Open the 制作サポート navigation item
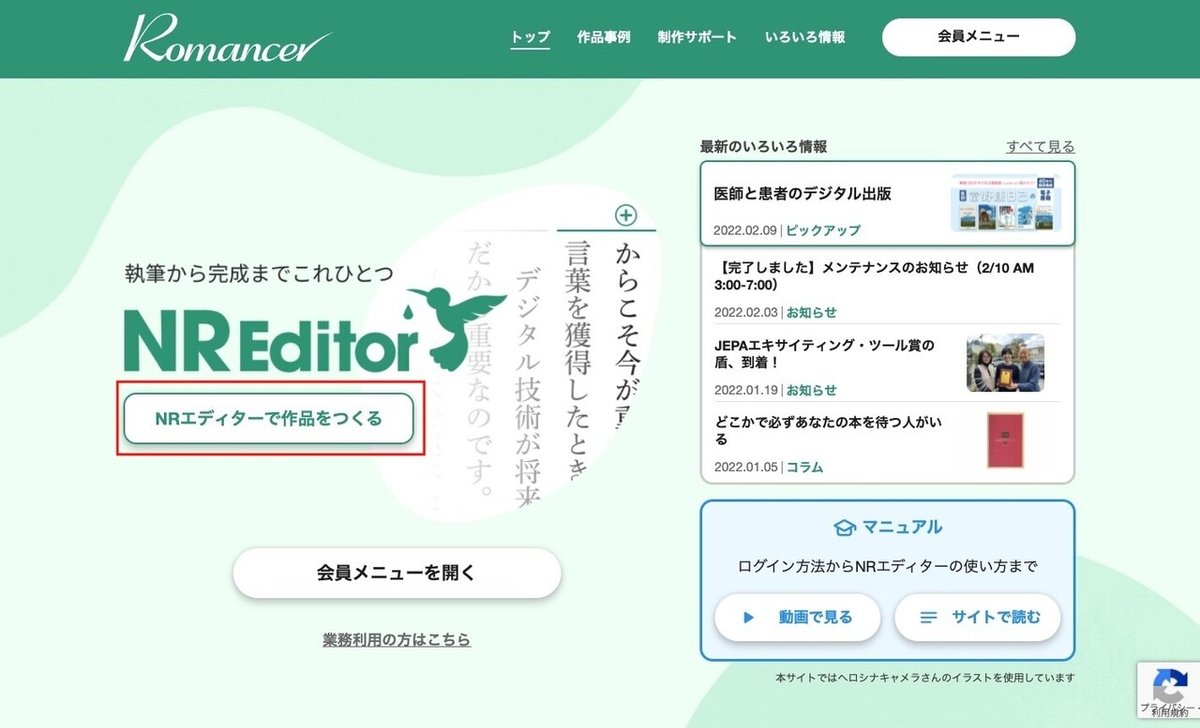 697,37
